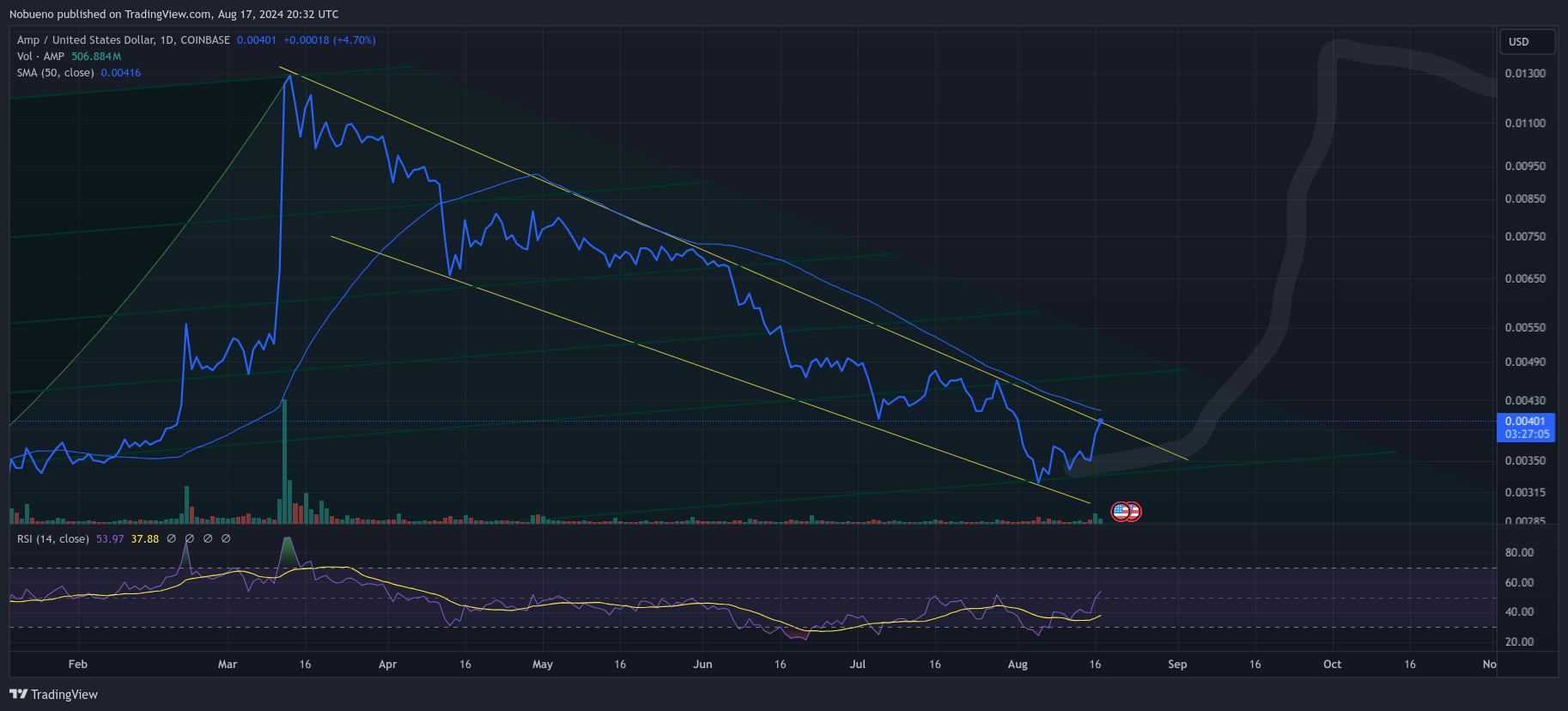Click the 0.01100 price axis label
Screen dimensions: 1568x711
click(1525, 123)
